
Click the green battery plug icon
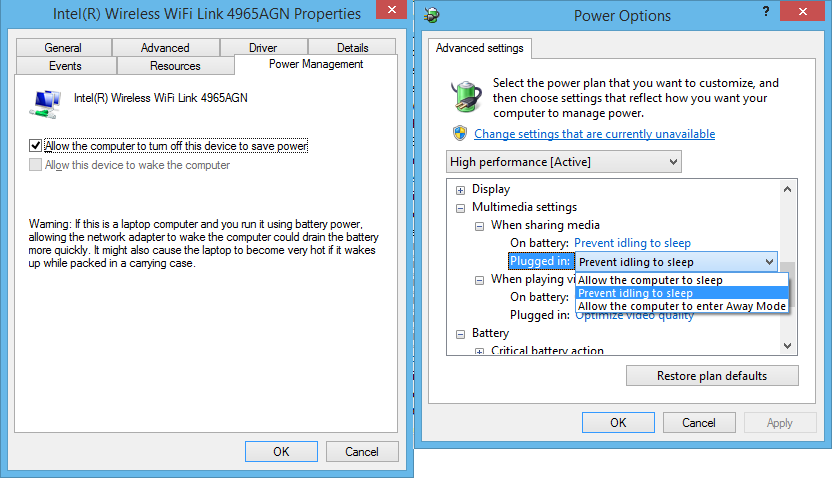pos(466,96)
